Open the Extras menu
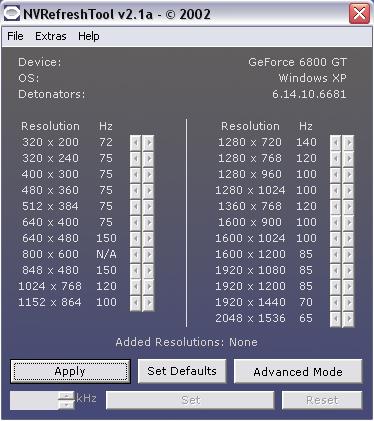The width and height of the screenshot is (374, 421). [x=51, y=36]
